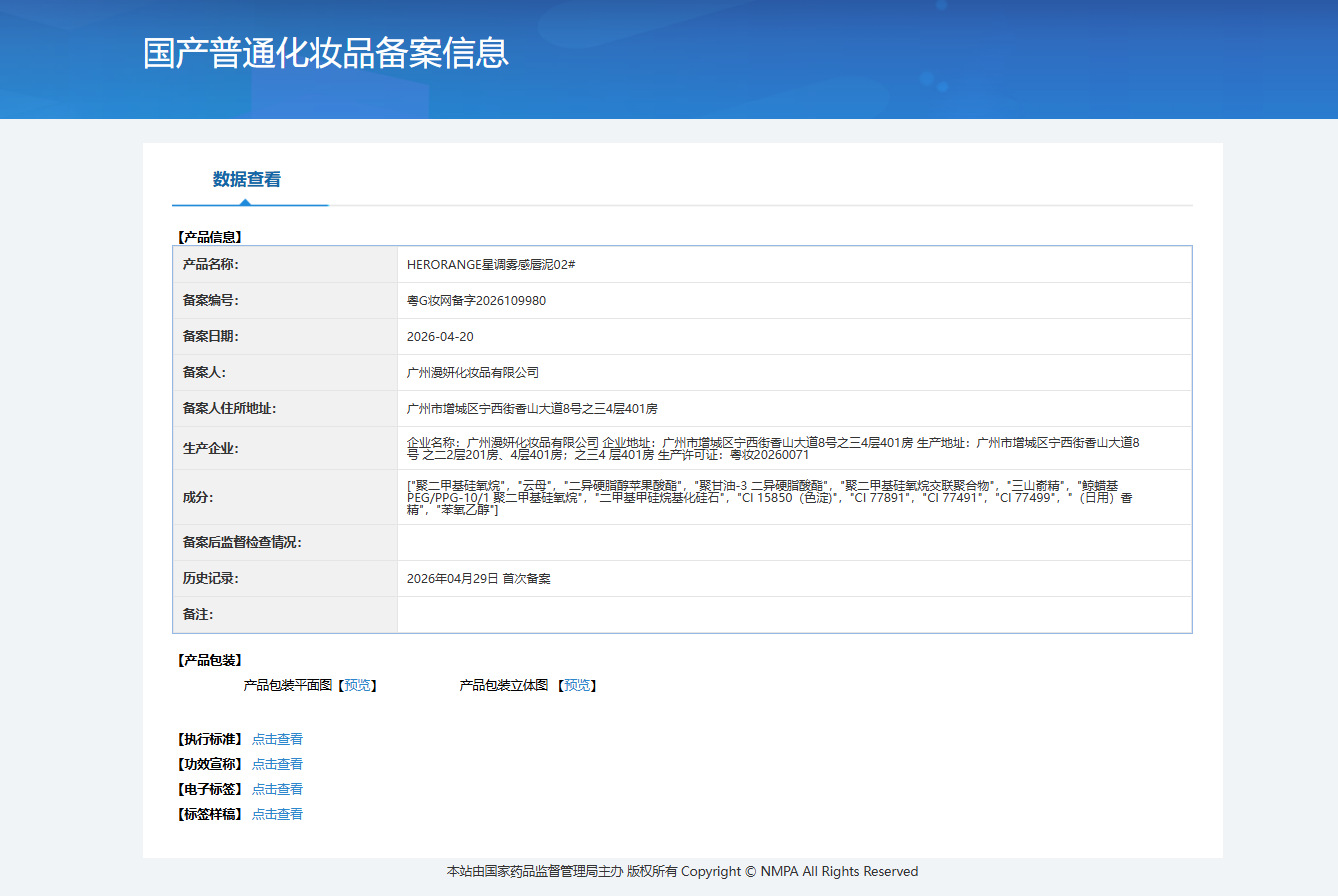Viewport: 1338px width, 896px height.
Task: Click the 备案人: row label
Action: click(205, 373)
